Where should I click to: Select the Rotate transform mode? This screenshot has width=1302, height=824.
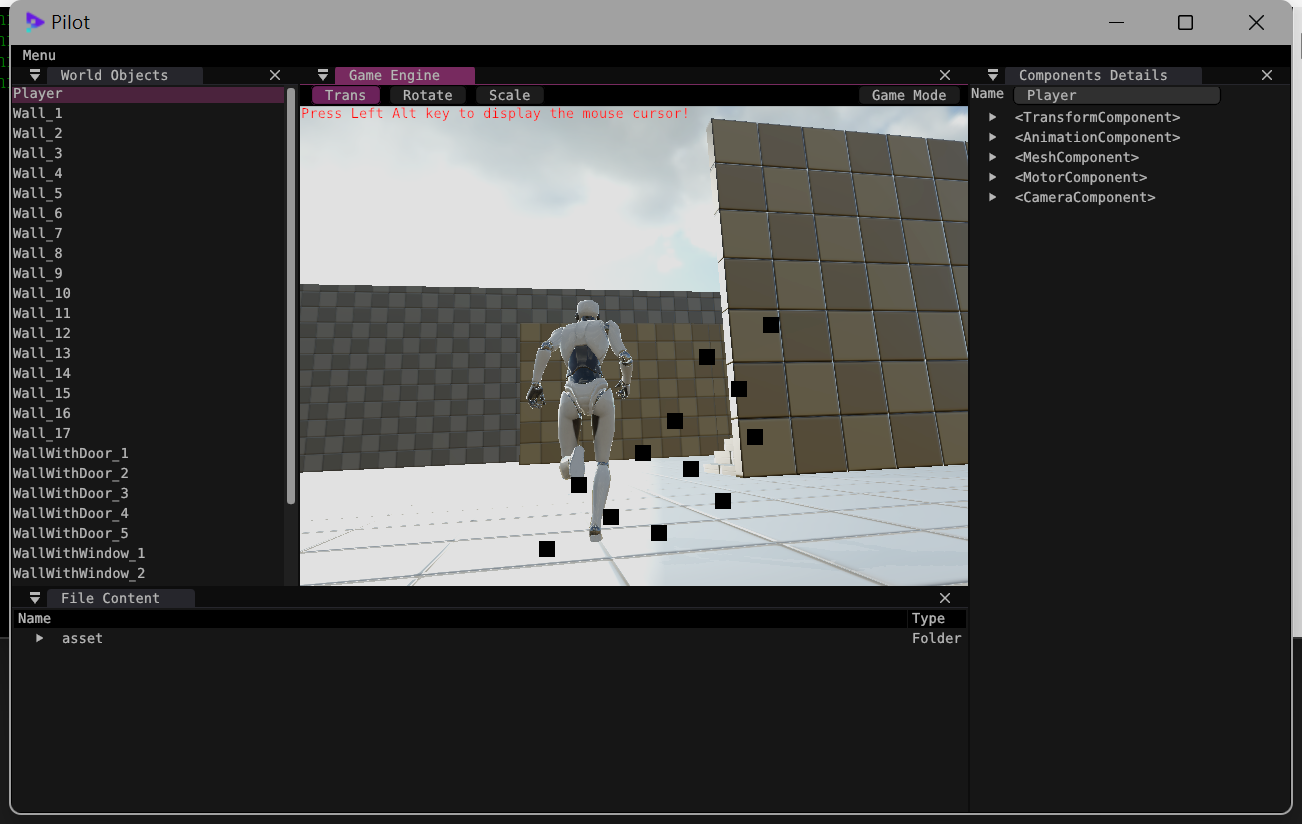click(427, 94)
